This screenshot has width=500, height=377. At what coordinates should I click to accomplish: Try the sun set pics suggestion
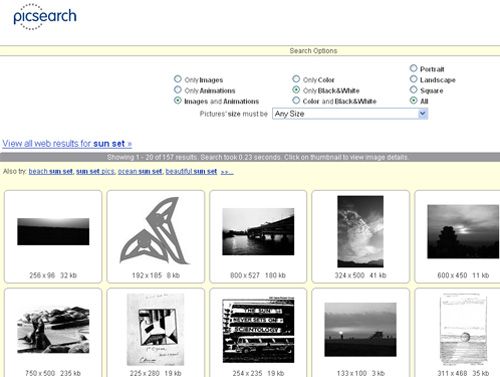pos(95,171)
